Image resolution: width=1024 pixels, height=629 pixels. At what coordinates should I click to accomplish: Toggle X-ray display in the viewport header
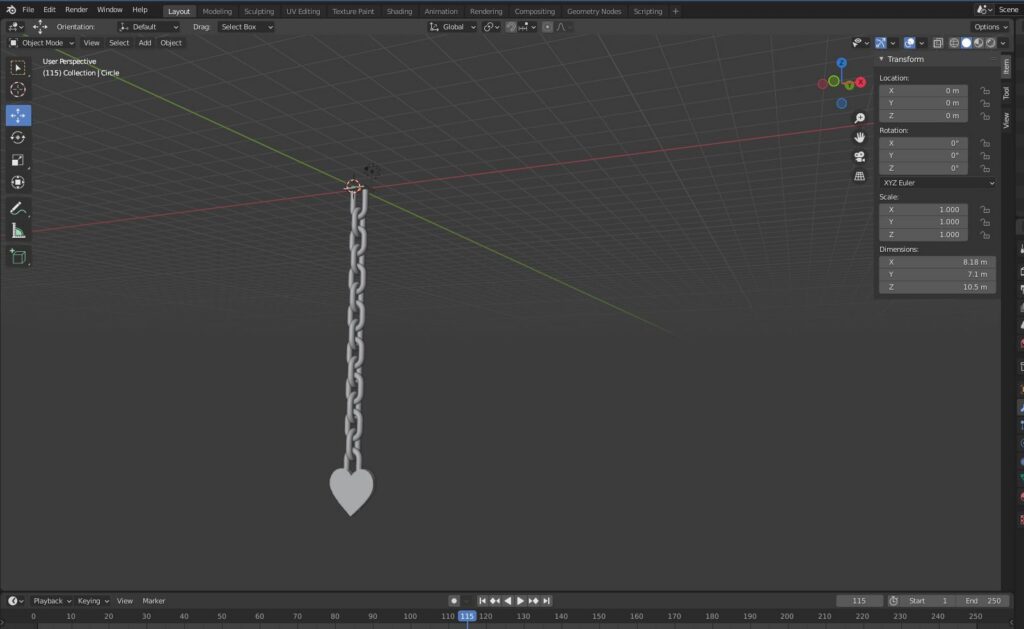coord(937,43)
